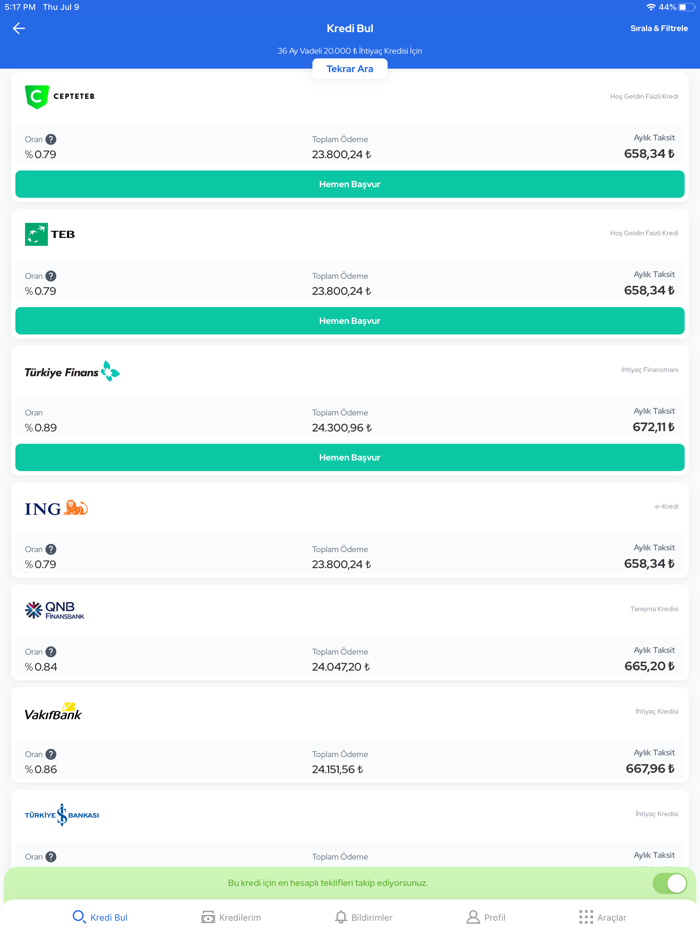The height and width of the screenshot is (934, 700).
Task: Open the Araçlar tools tab
Action: (602, 917)
